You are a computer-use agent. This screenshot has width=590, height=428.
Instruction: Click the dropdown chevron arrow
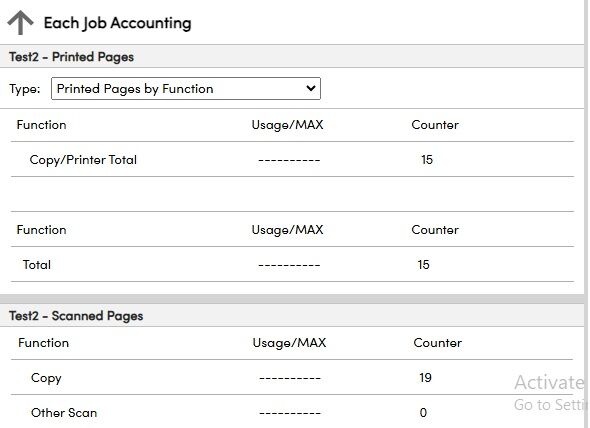[x=311, y=88]
